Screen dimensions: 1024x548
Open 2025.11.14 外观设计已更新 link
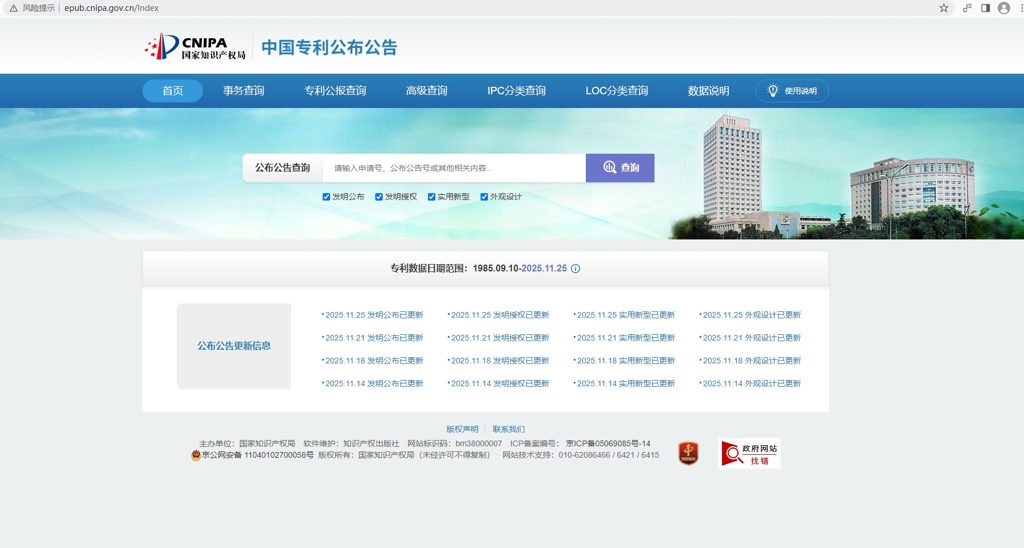(x=751, y=383)
